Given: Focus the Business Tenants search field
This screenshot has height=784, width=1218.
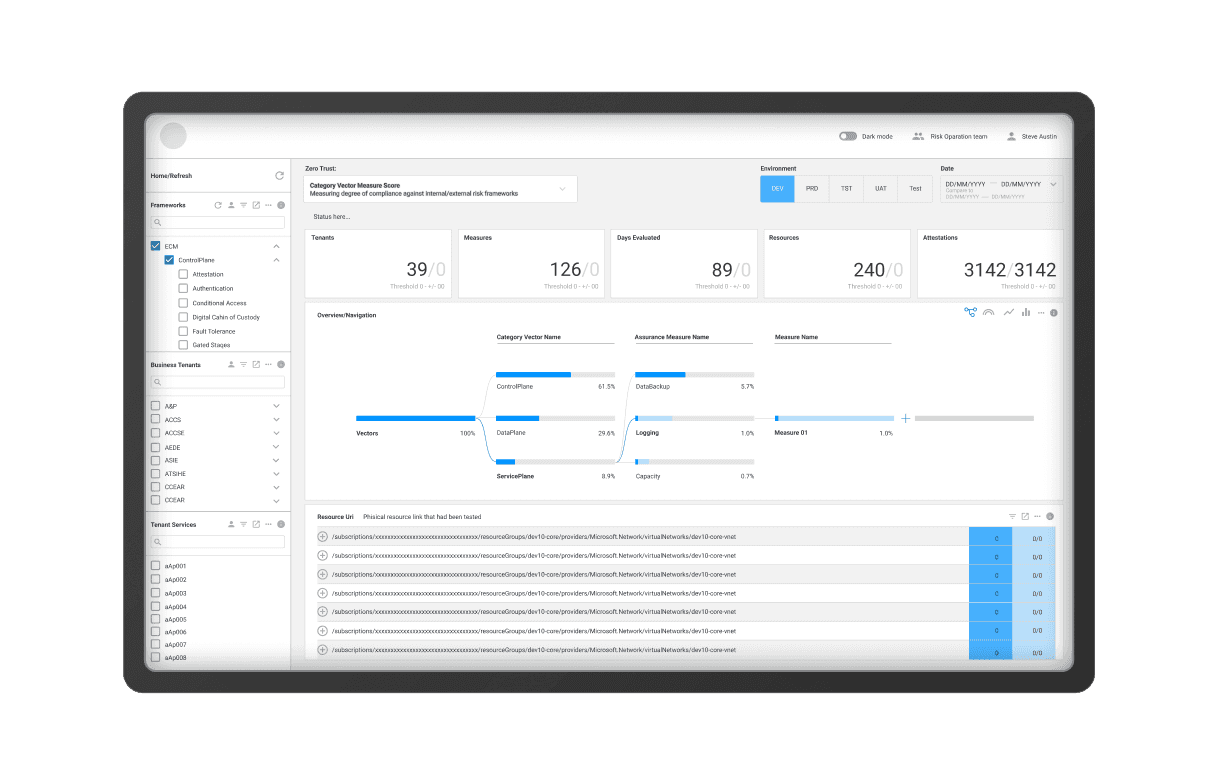Looking at the screenshot, I should (x=218, y=382).
